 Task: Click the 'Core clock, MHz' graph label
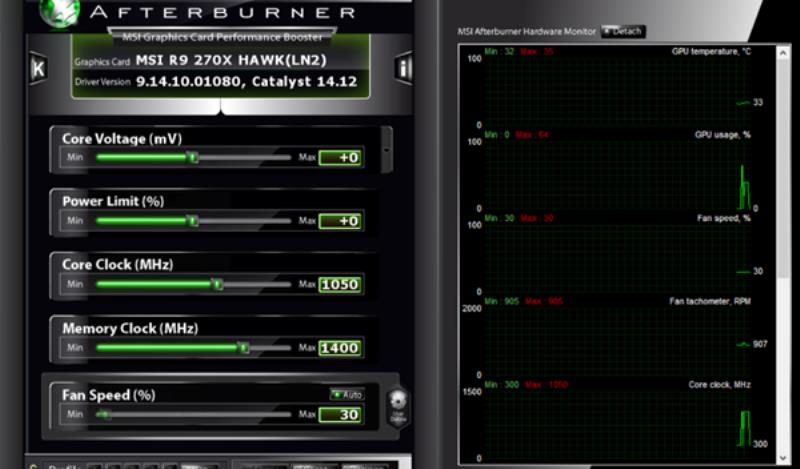(x=719, y=384)
